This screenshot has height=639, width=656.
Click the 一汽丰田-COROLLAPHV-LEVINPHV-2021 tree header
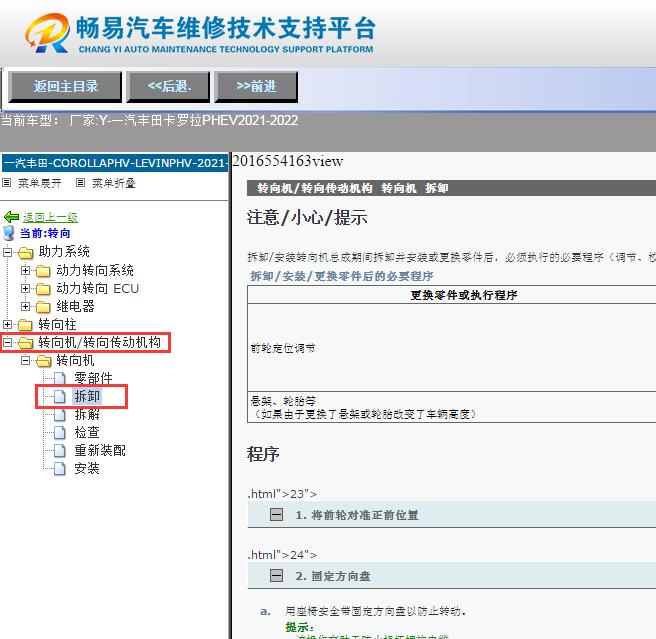[x=115, y=163]
